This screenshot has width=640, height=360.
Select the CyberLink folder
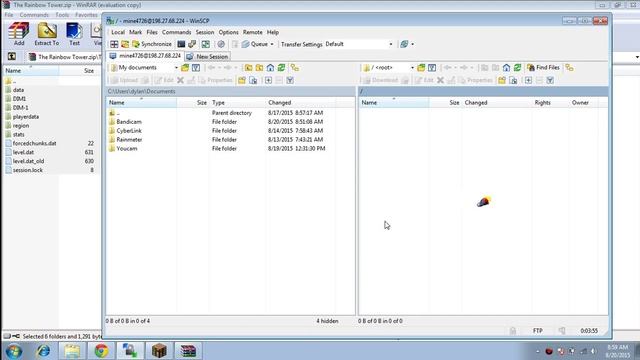point(129,131)
